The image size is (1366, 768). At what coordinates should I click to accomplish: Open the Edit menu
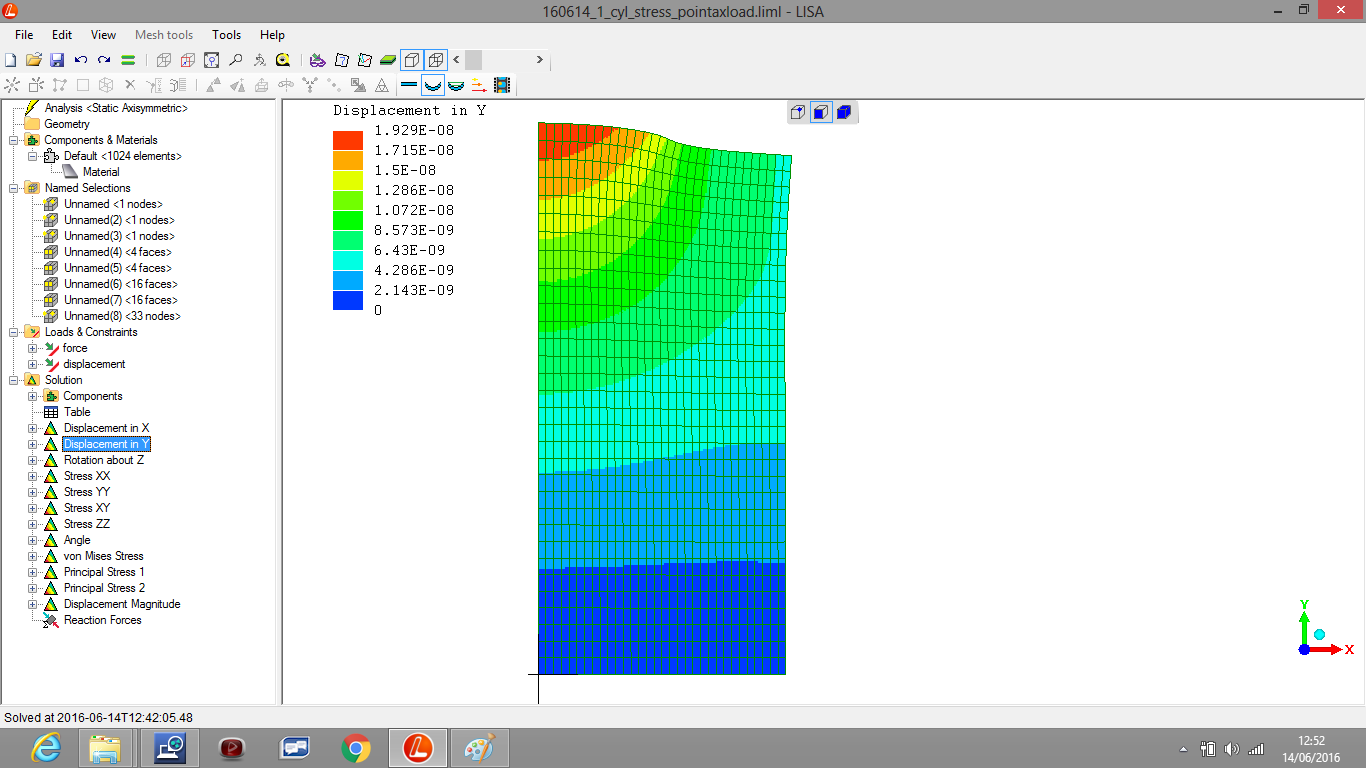point(62,35)
